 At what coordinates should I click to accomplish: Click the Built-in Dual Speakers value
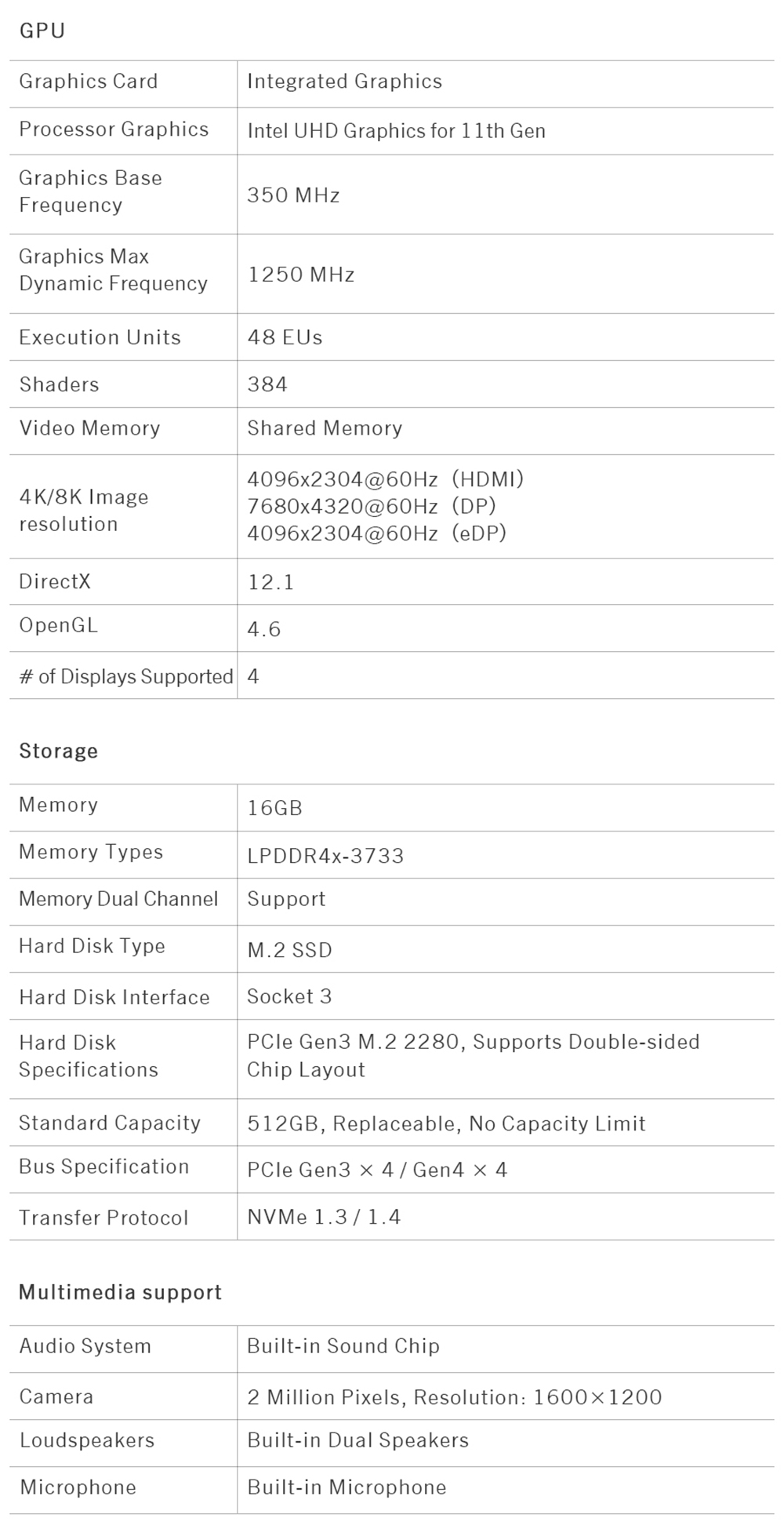[x=358, y=1440]
